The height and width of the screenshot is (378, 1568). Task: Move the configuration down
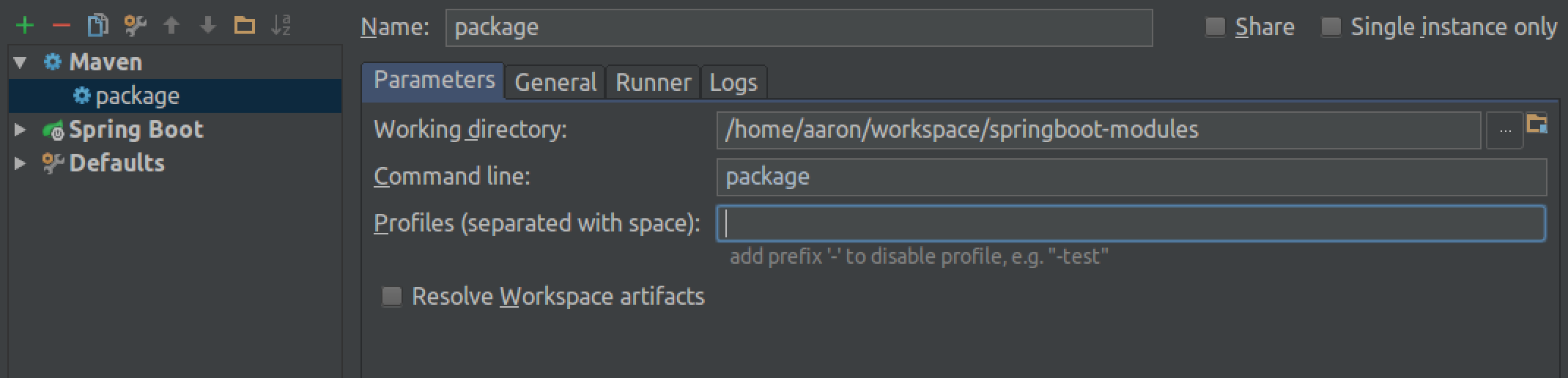pyautogui.click(x=208, y=26)
